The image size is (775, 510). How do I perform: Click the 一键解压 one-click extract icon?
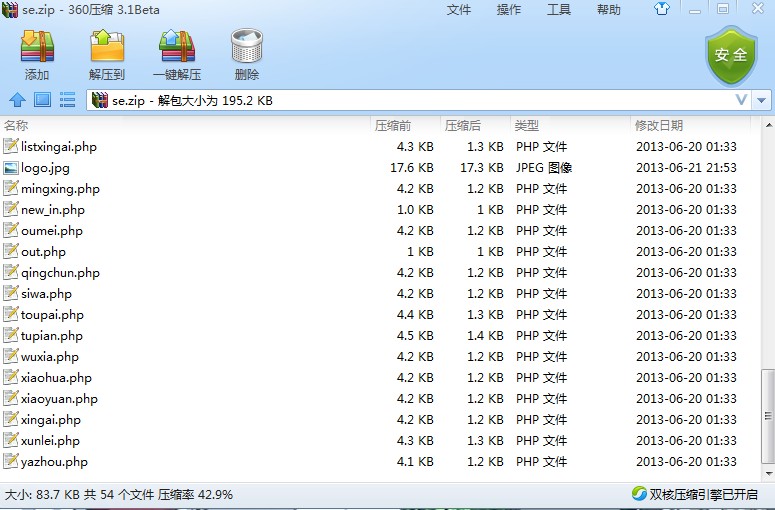[177, 46]
